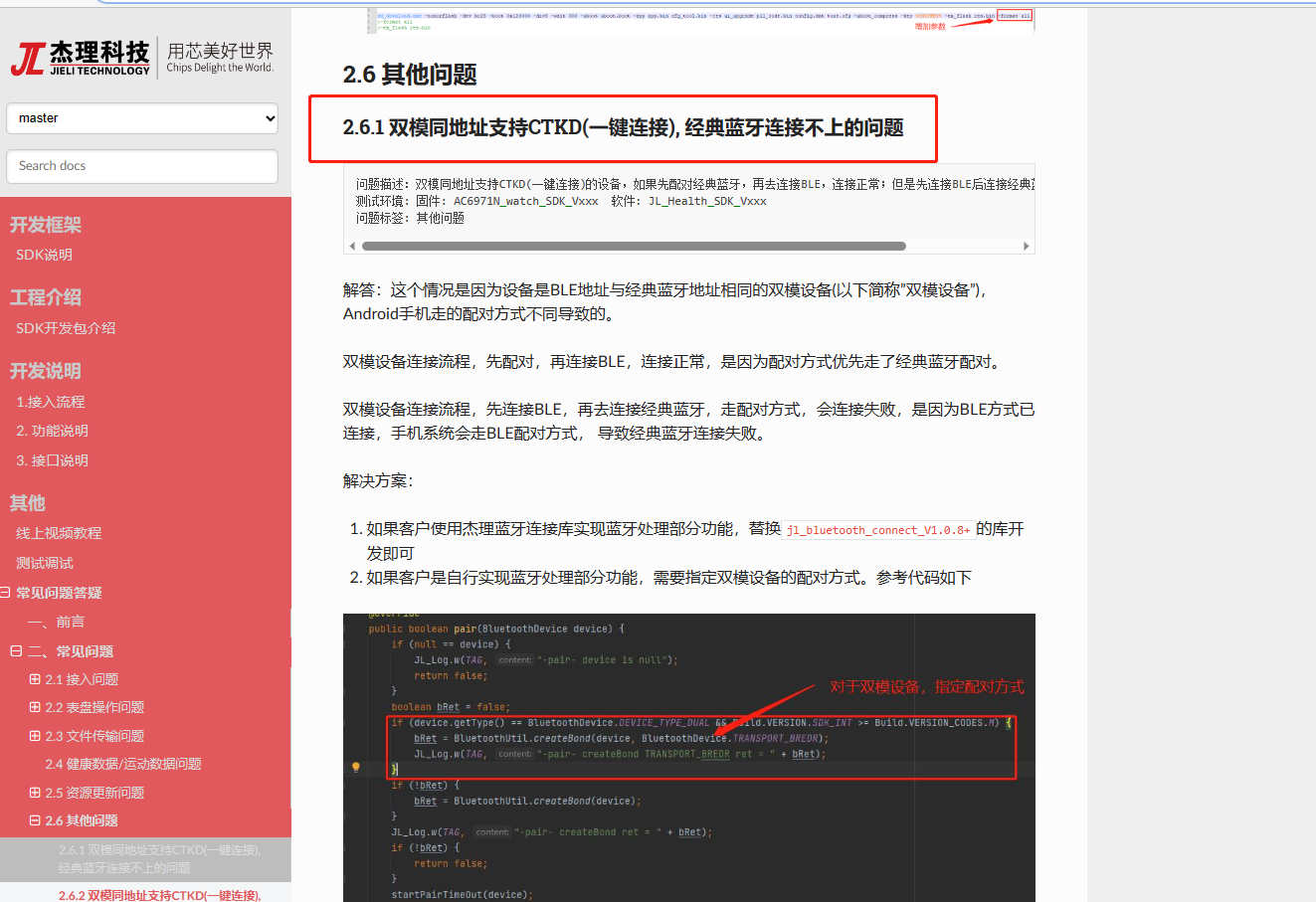The image size is (1316, 902).
Task: Click the code block horizontal scrollbar
Action: [x=634, y=246]
